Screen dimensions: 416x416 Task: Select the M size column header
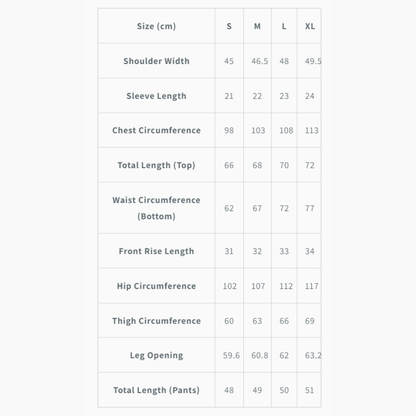(257, 26)
